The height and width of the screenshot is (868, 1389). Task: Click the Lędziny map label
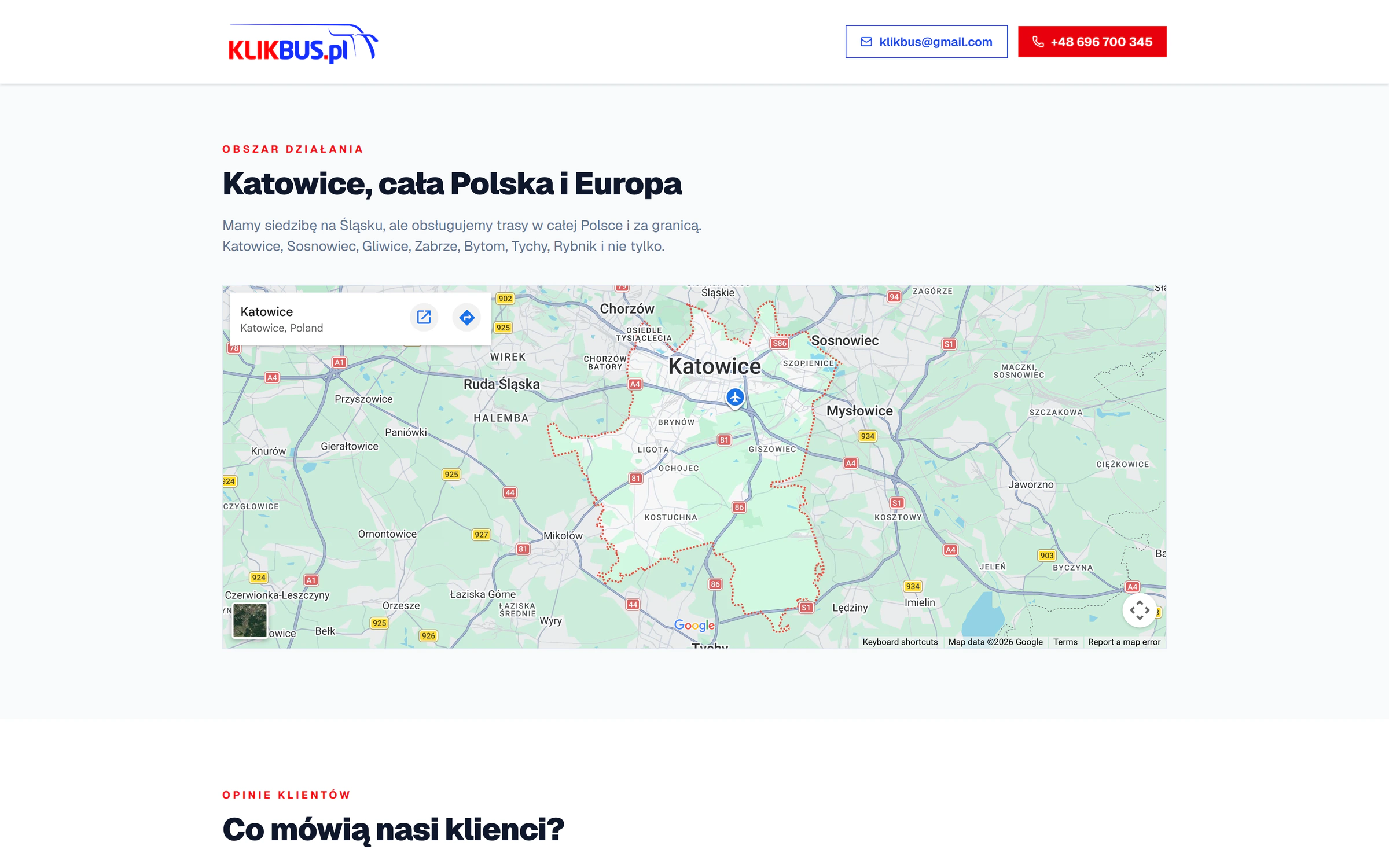(x=850, y=608)
